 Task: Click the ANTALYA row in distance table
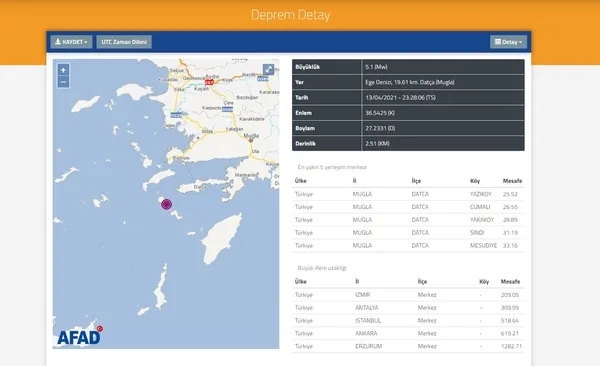point(408,308)
